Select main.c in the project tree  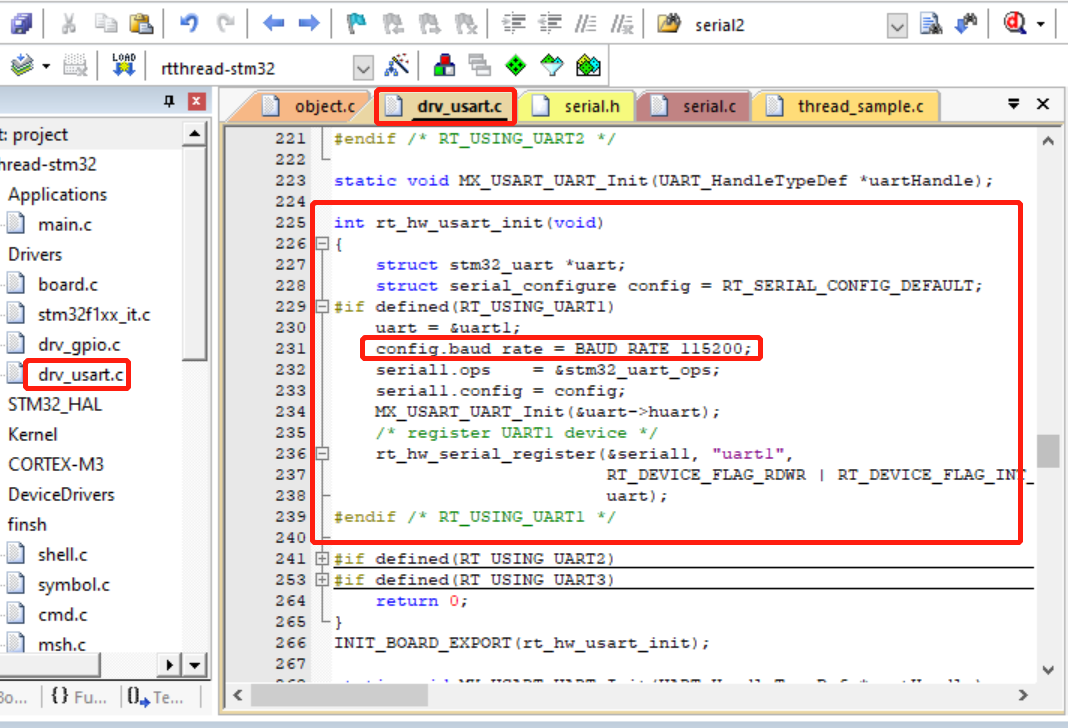pyautogui.click(x=65, y=225)
